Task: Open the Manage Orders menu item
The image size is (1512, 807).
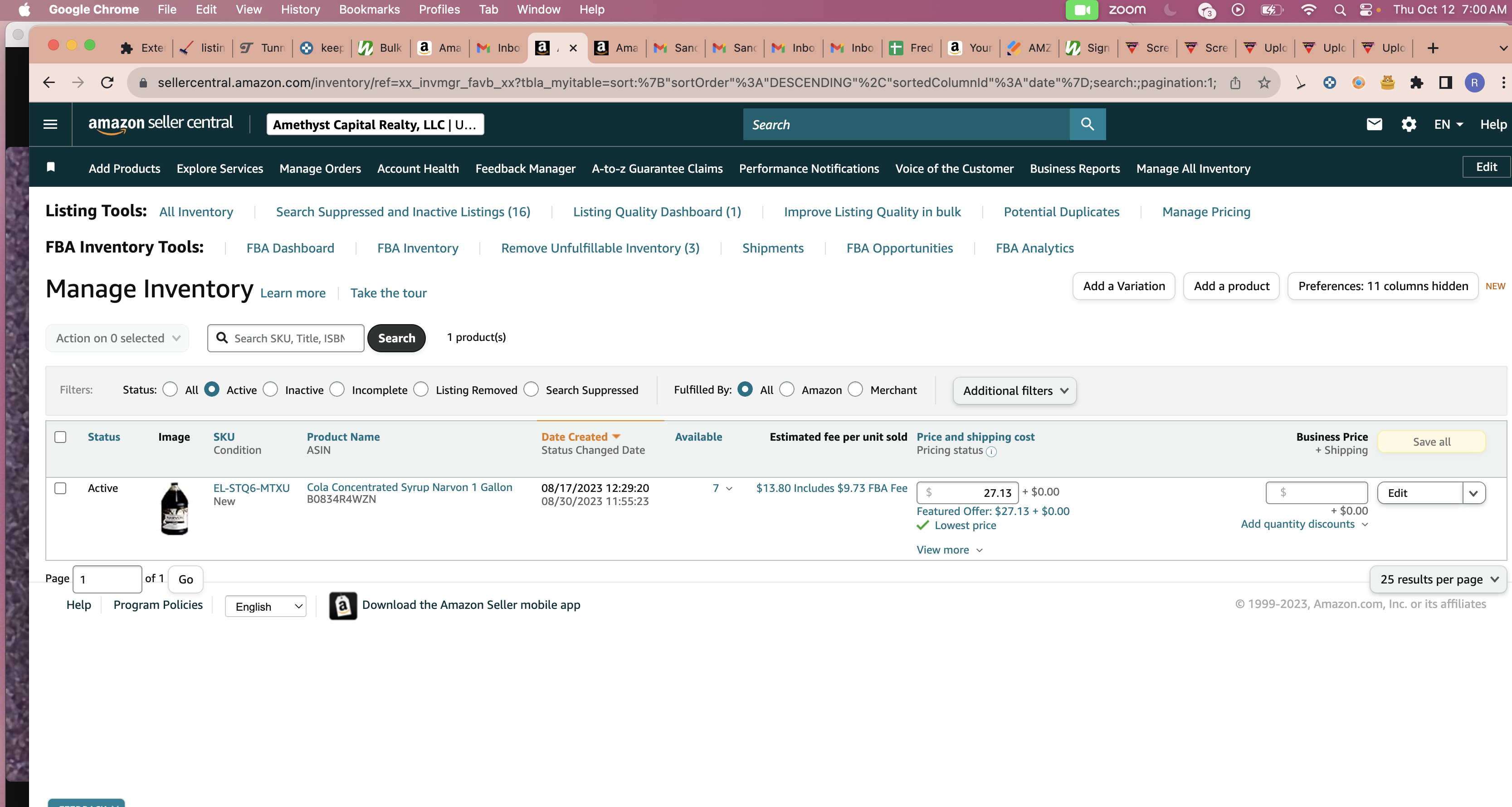Action: click(x=320, y=169)
